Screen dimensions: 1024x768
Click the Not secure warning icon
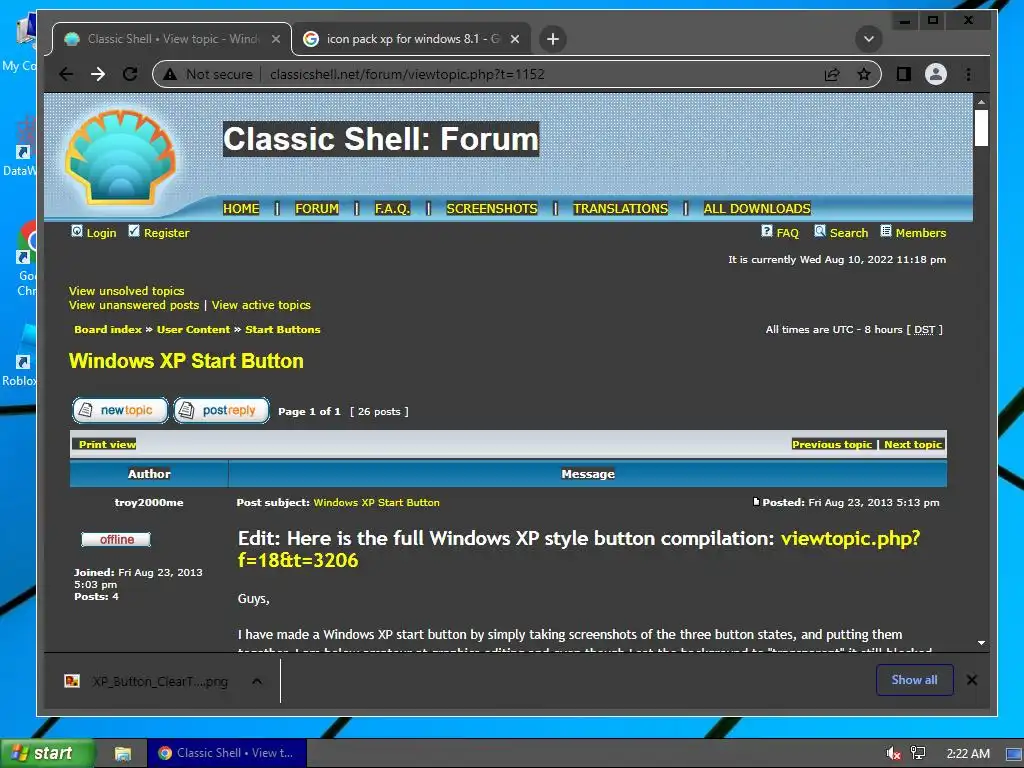(x=170, y=74)
